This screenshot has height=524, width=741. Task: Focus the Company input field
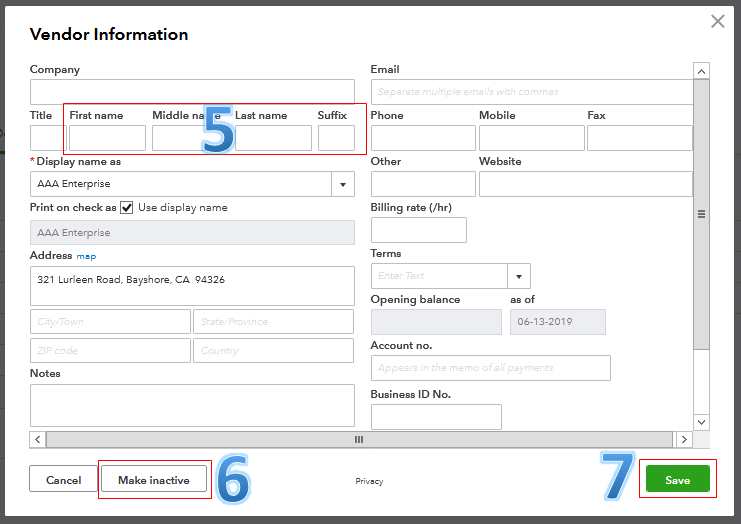(x=192, y=92)
